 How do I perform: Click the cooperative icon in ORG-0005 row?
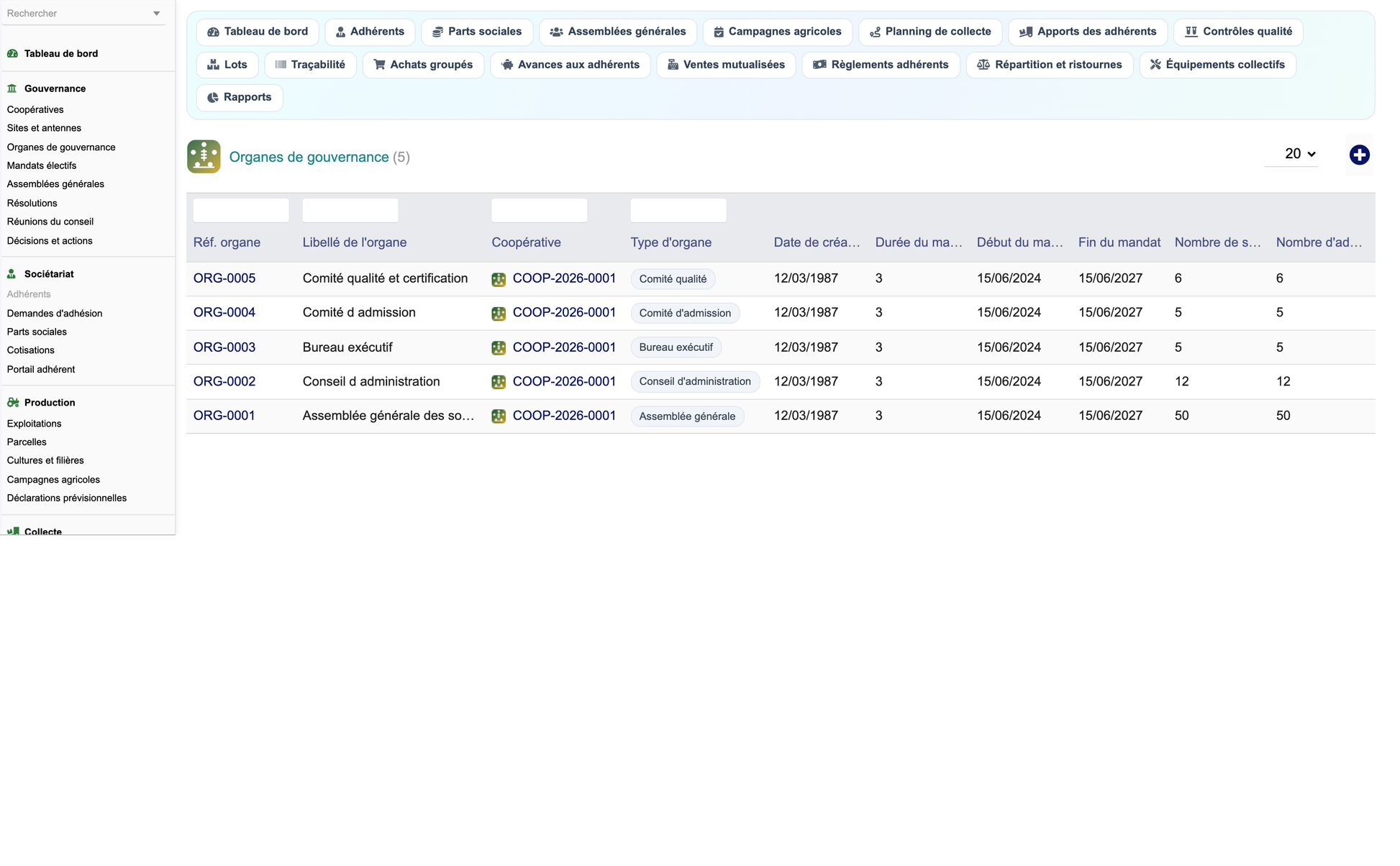pyautogui.click(x=499, y=279)
